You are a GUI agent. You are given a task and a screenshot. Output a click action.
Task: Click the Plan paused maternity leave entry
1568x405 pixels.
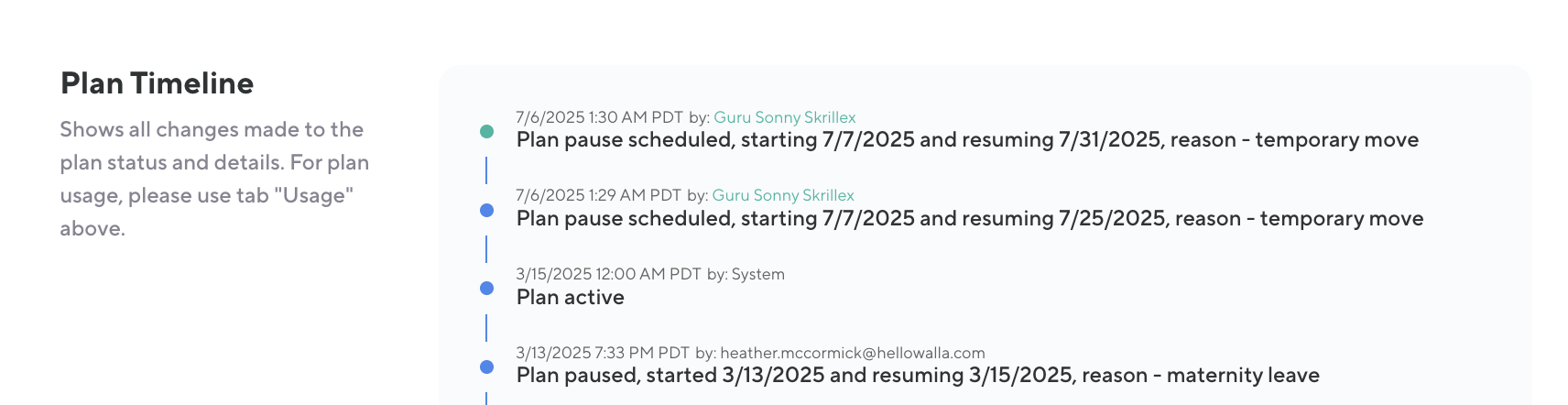point(918,376)
